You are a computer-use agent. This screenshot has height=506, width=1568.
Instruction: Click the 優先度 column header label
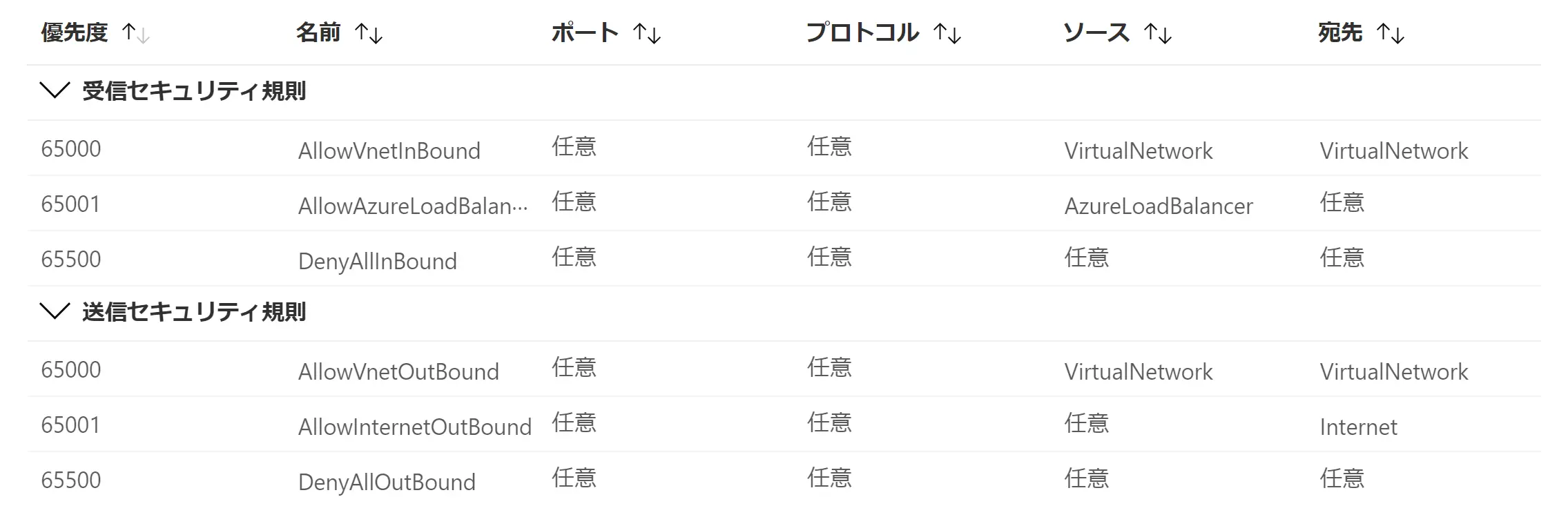pyautogui.click(x=75, y=32)
